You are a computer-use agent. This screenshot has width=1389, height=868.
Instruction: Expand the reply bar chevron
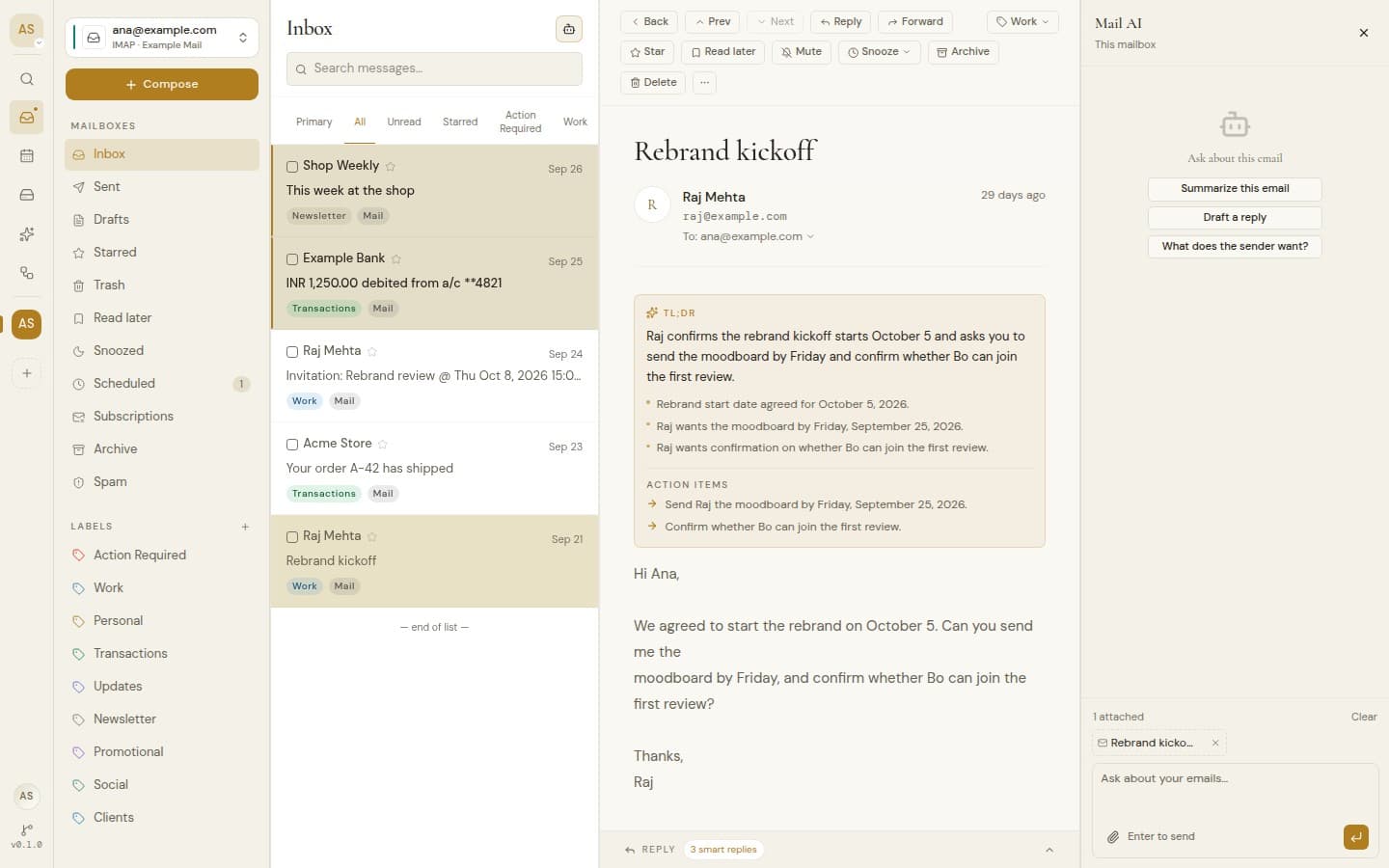(x=1049, y=850)
